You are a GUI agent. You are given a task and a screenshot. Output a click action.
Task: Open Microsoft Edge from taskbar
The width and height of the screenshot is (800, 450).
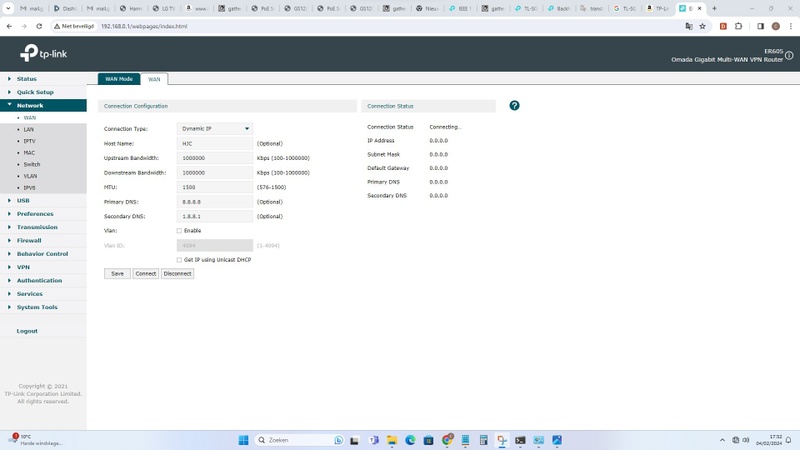coord(410,440)
